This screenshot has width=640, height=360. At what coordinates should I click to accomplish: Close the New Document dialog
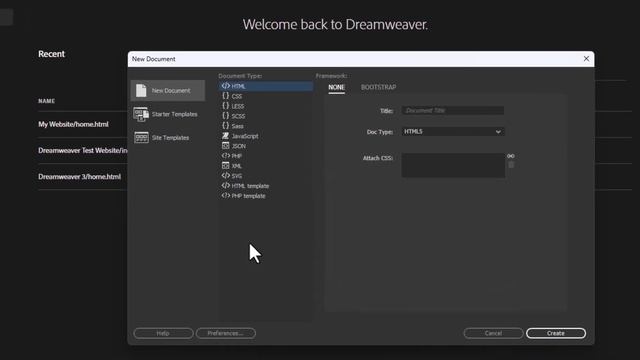click(586, 59)
